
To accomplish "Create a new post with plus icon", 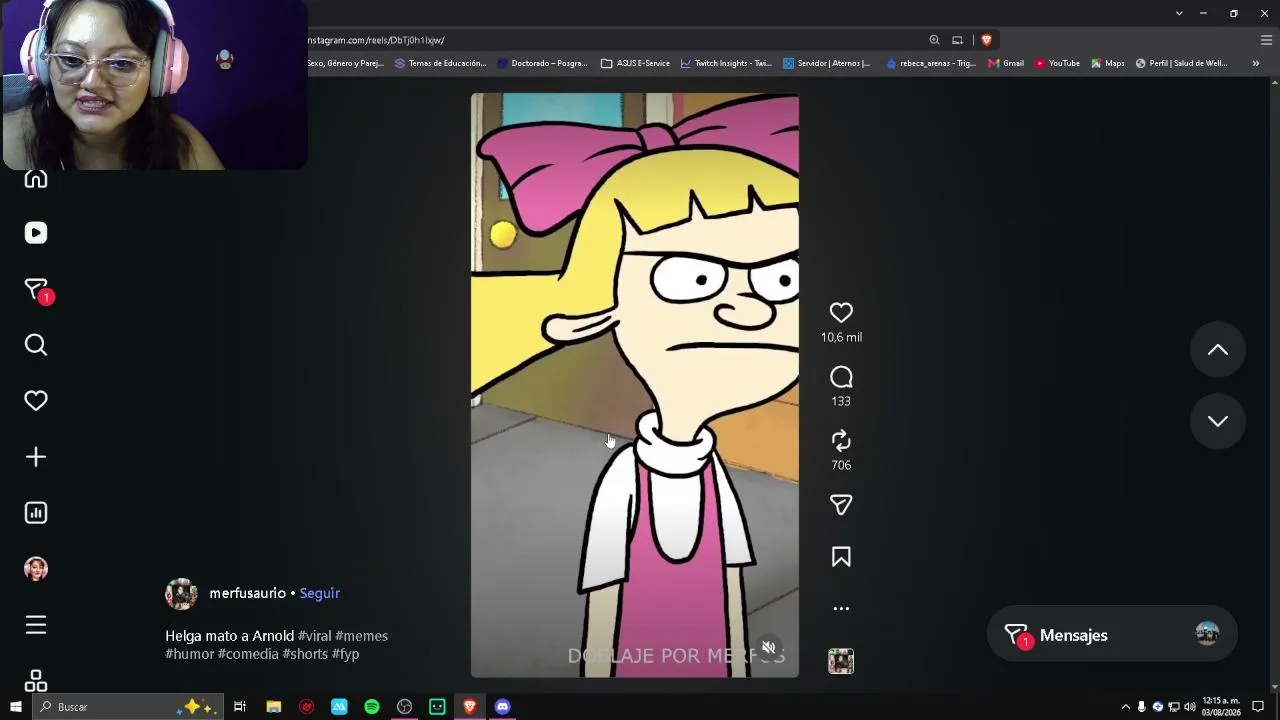I will tap(36, 457).
